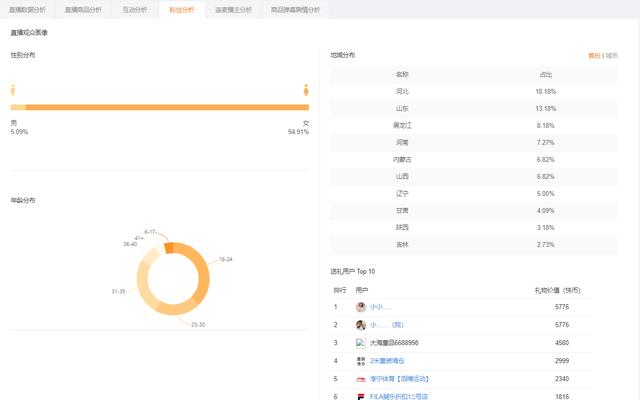Switch to the 互动分析 tab
Image resolution: width=640 pixels, height=400 pixels.
(135, 9)
